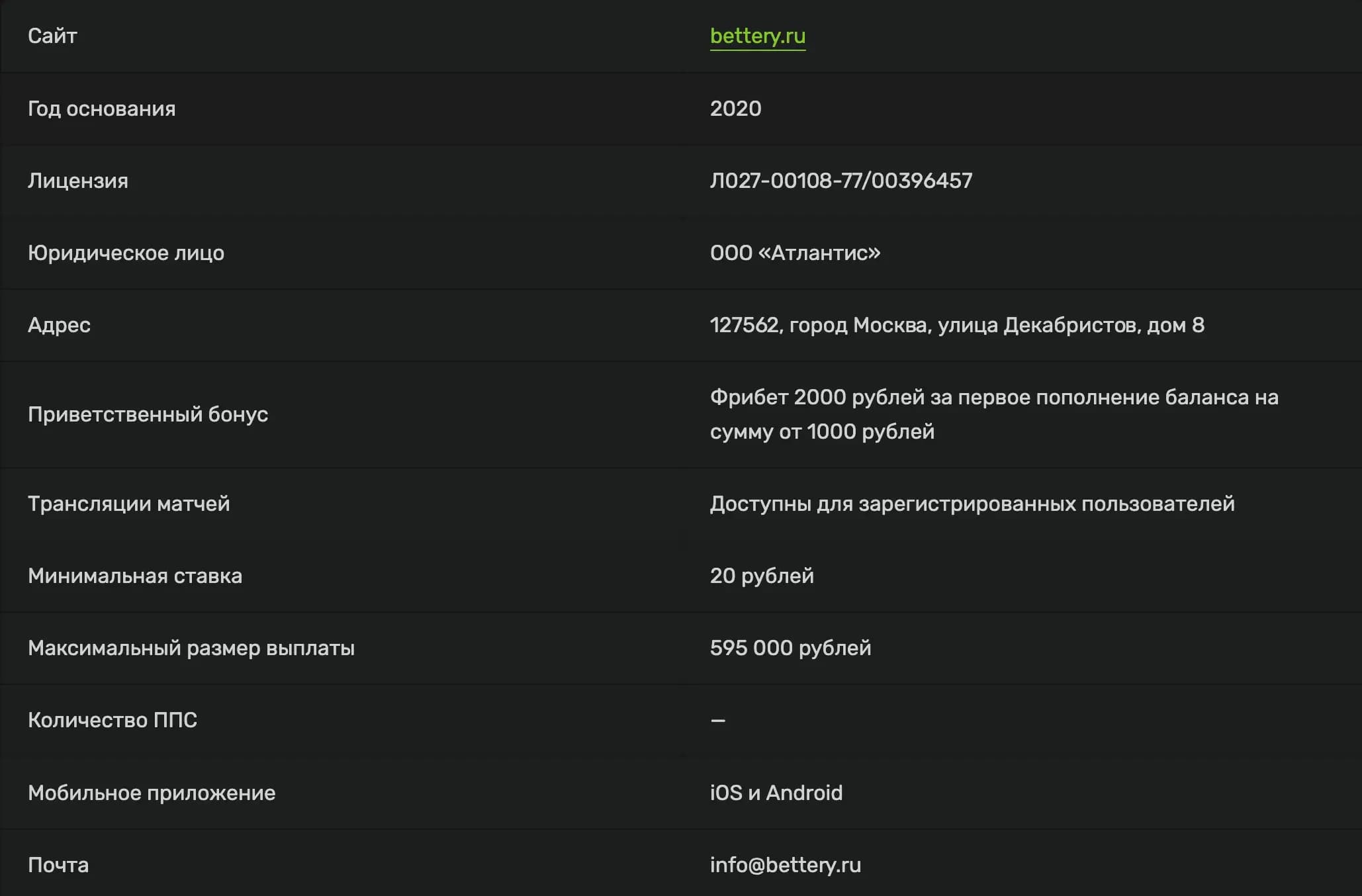
Task: Select 'Максимальный размер выплаты' label
Action: 191,648
